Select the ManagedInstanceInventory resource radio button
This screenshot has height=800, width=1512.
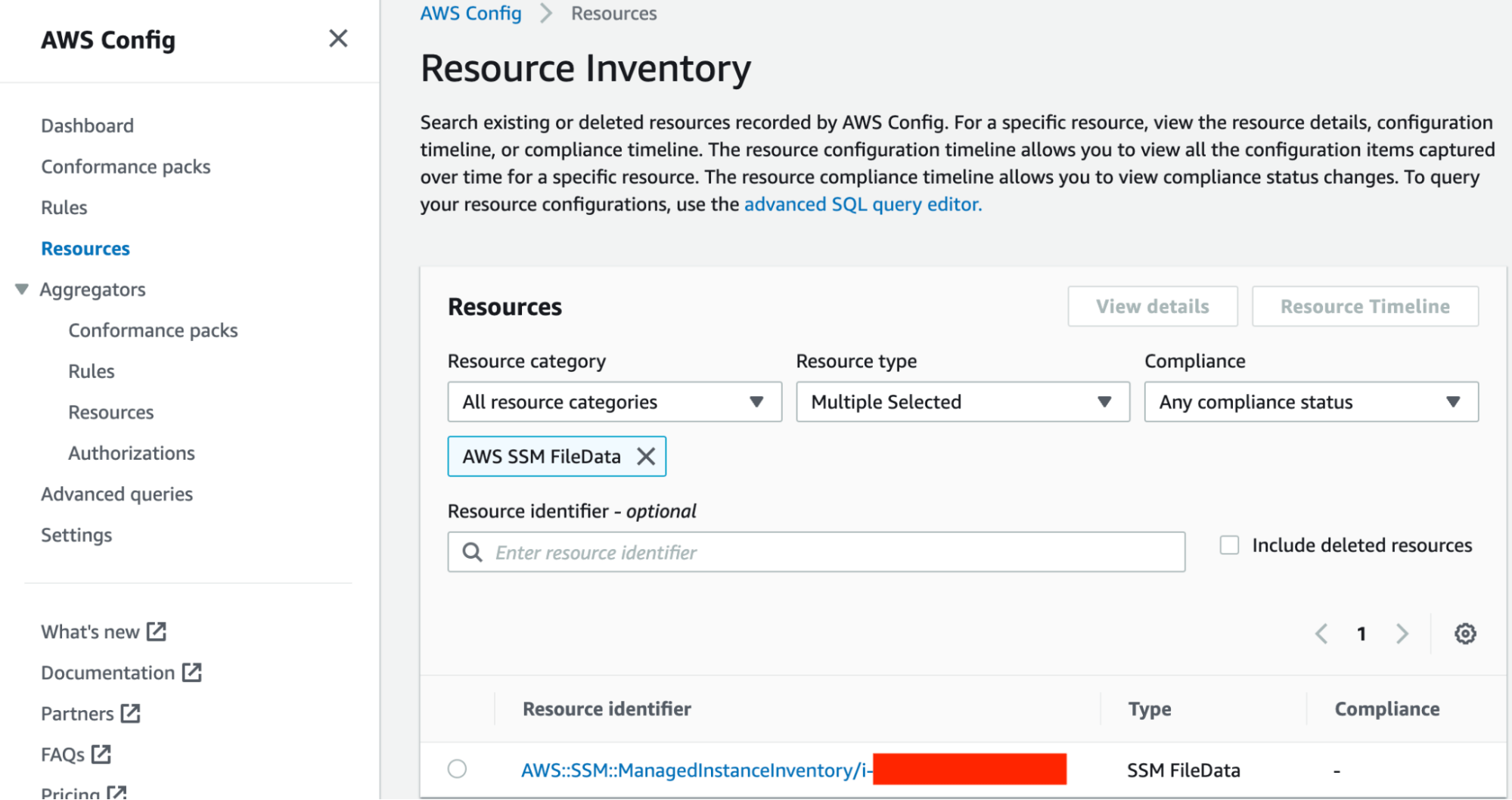pos(457,769)
